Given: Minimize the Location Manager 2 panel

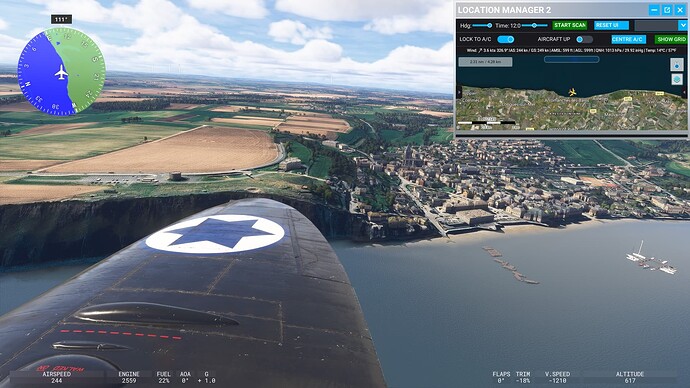Looking at the screenshot, I should pos(654,10).
